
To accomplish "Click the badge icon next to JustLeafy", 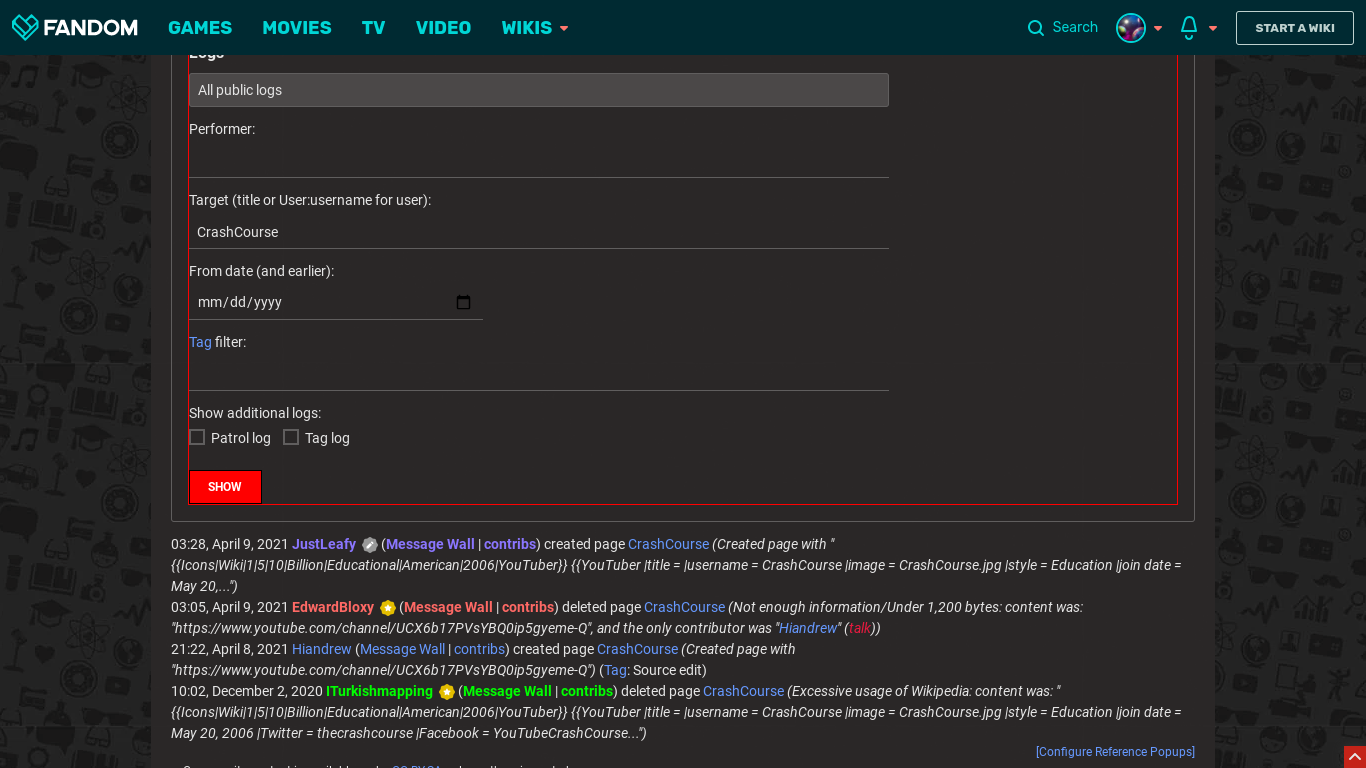I will pyautogui.click(x=370, y=545).
